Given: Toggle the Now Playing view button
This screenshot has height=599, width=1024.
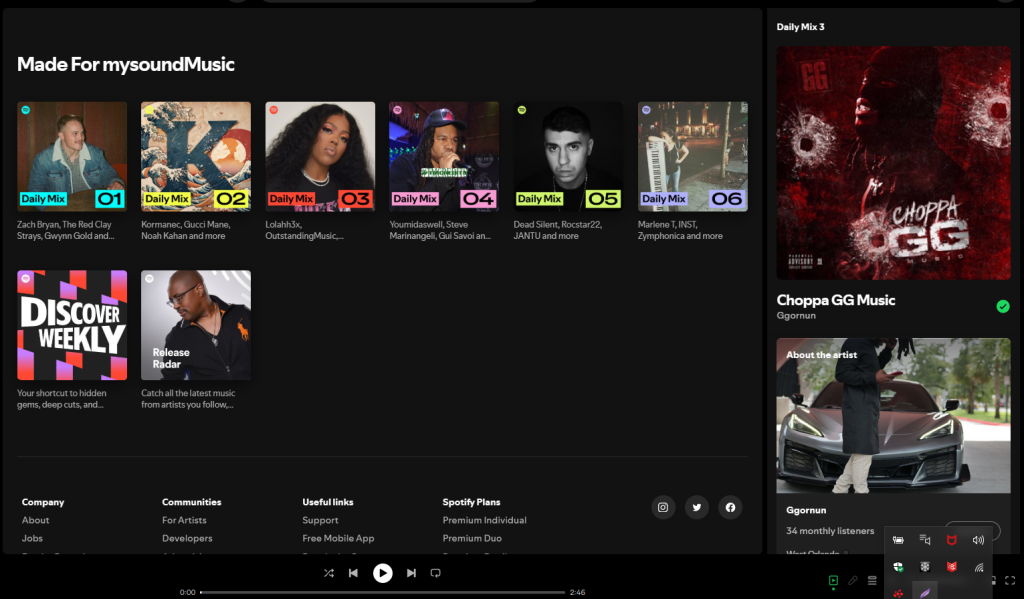Looking at the screenshot, I should tap(833, 580).
